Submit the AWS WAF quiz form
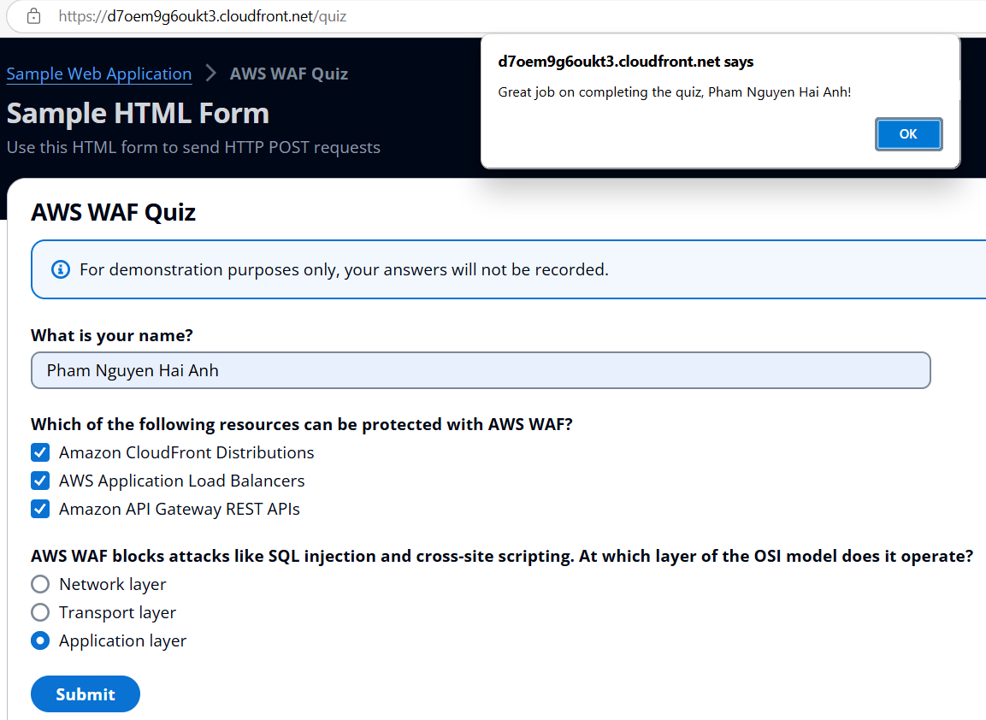This screenshot has height=720, width=986. pos(85,694)
